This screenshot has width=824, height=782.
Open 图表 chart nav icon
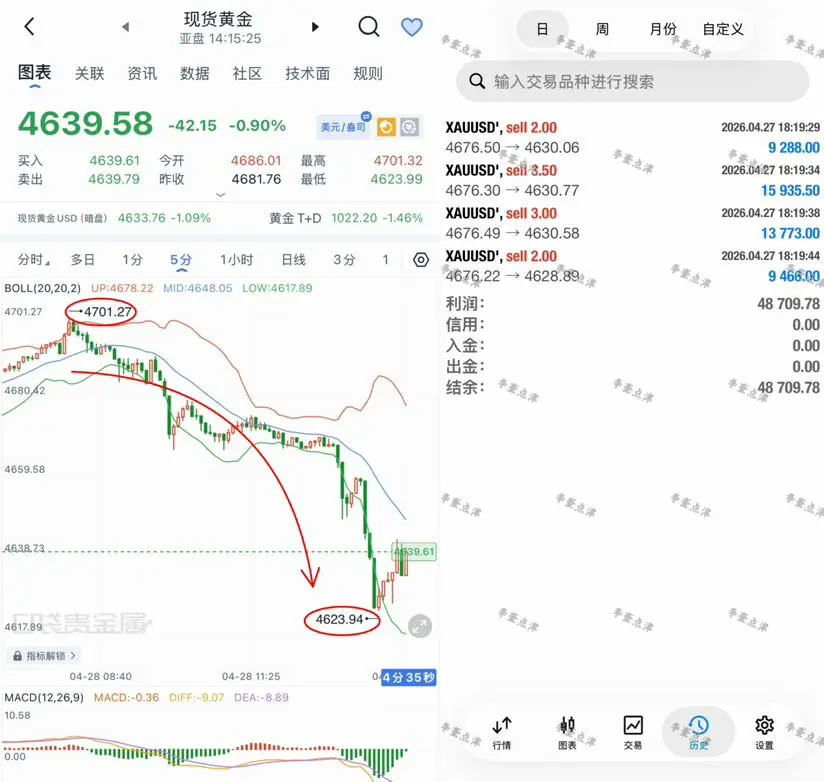[567, 733]
